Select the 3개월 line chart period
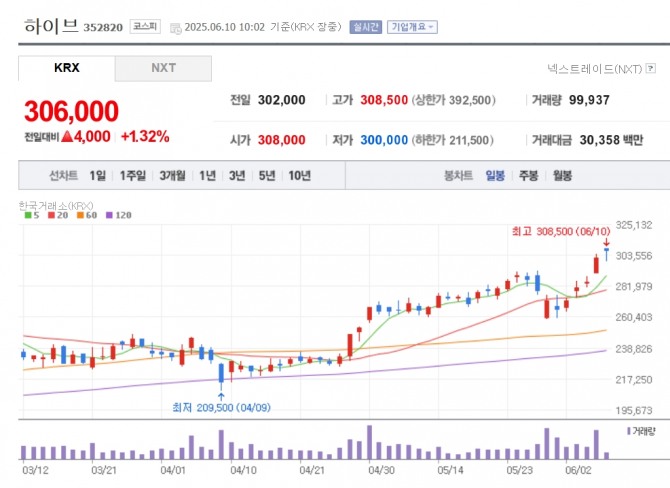Image resolution: width=670 pixels, height=488 pixels. (173, 175)
